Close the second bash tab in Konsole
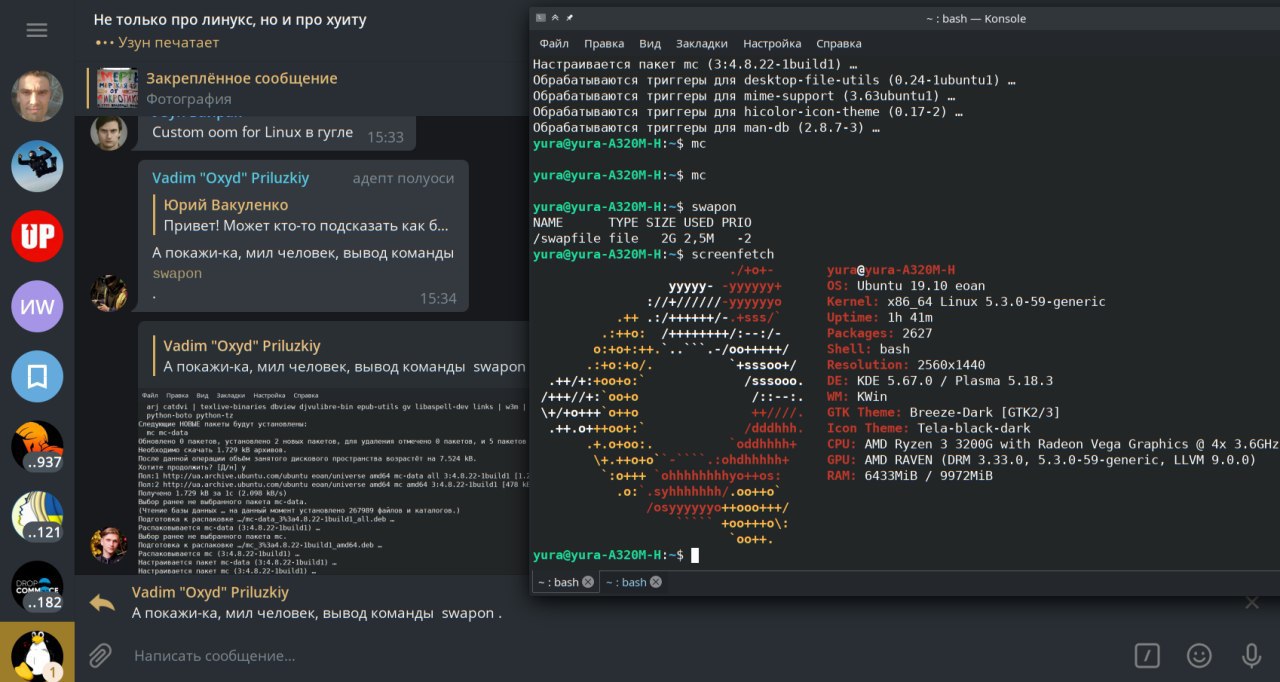This screenshot has height=682, width=1280. [x=656, y=582]
